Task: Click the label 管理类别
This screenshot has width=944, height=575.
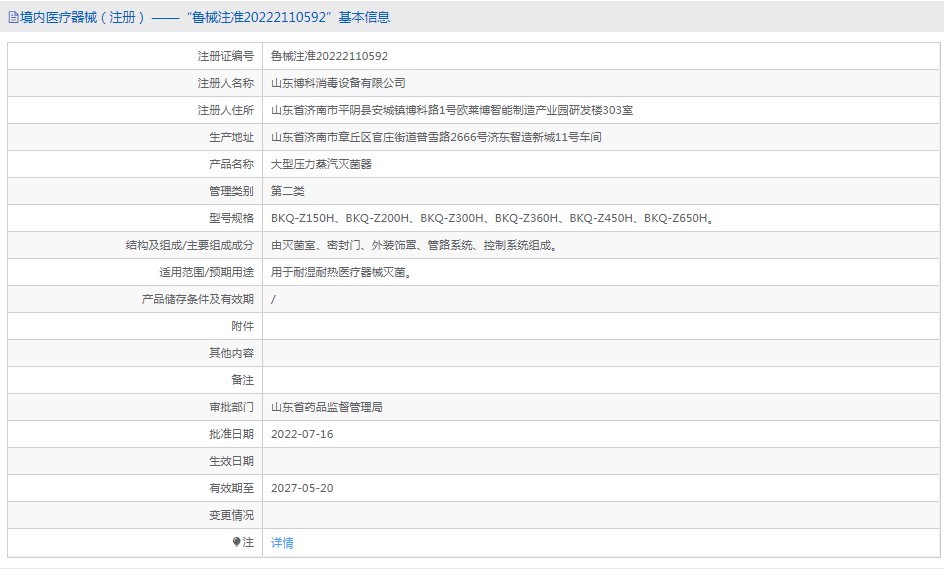Action: pos(231,191)
